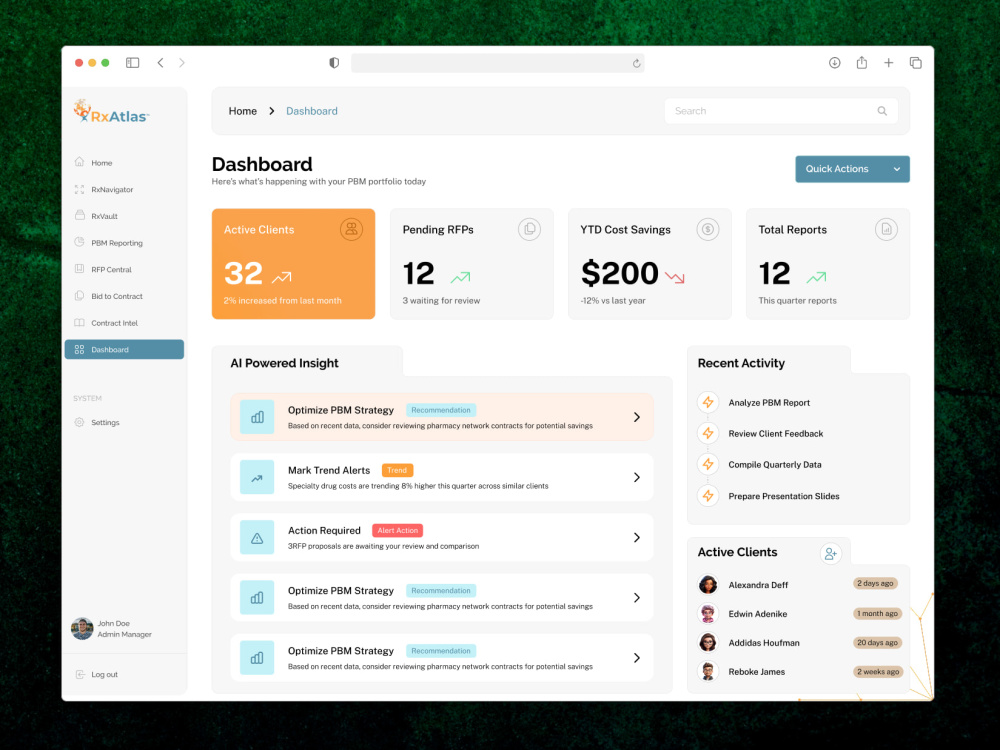Click the report icon on Total Reports card
Viewport: 1000px width, 750px height.
pyautogui.click(x=886, y=230)
